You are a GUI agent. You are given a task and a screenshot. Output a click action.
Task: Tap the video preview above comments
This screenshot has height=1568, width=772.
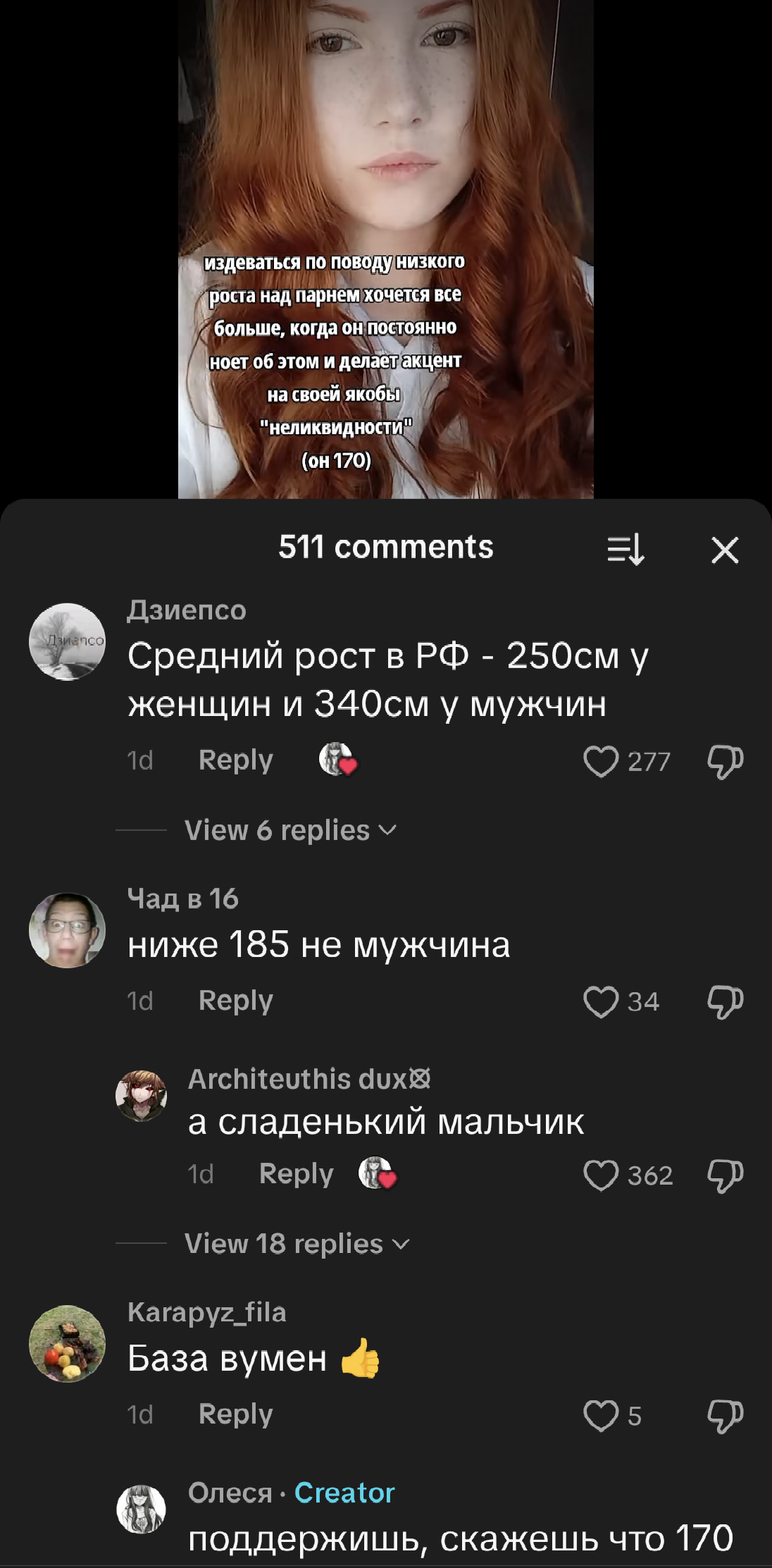[x=386, y=249]
